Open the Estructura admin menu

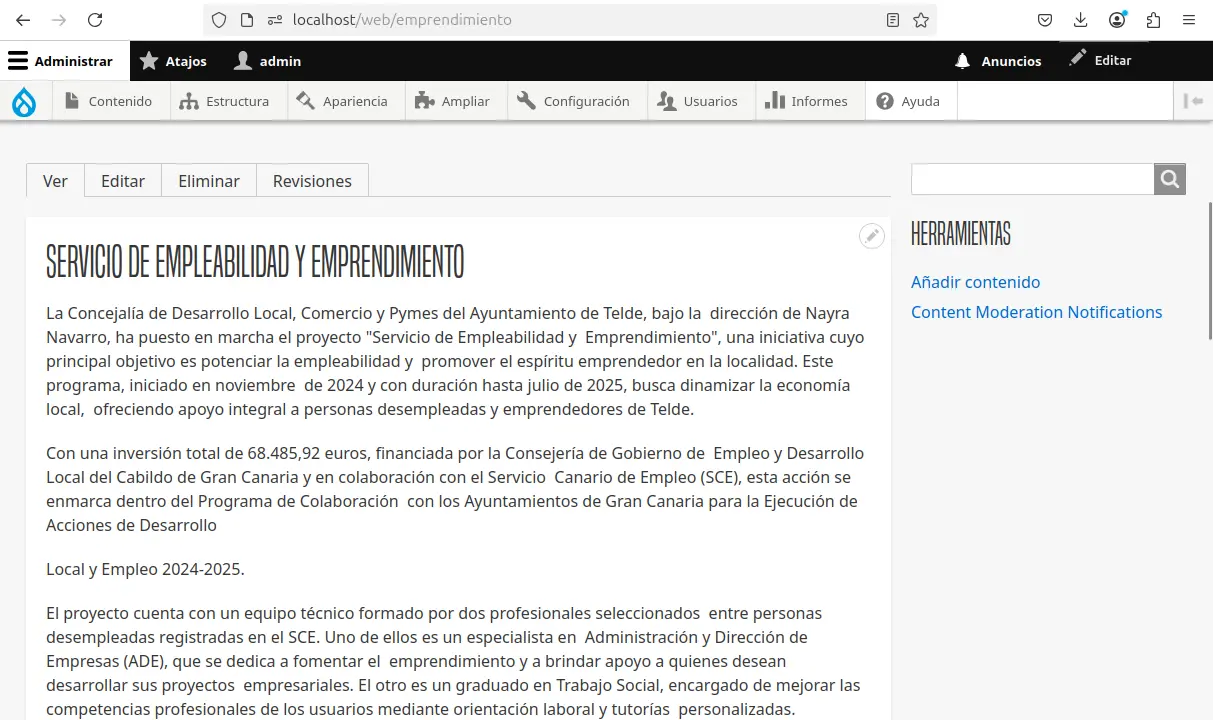coord(226,100)
